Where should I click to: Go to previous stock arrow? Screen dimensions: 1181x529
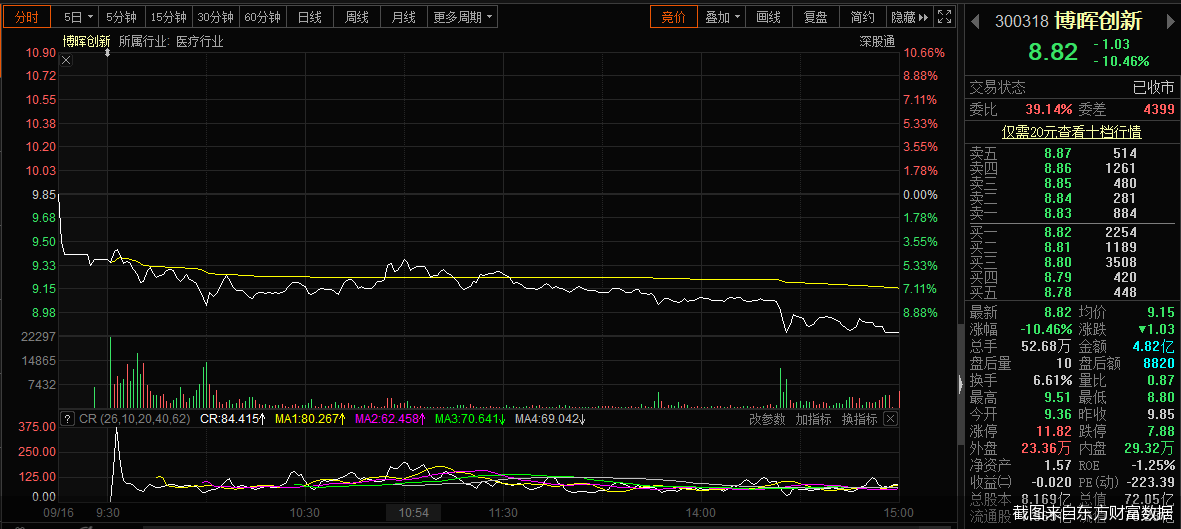(x=975, y=21)
